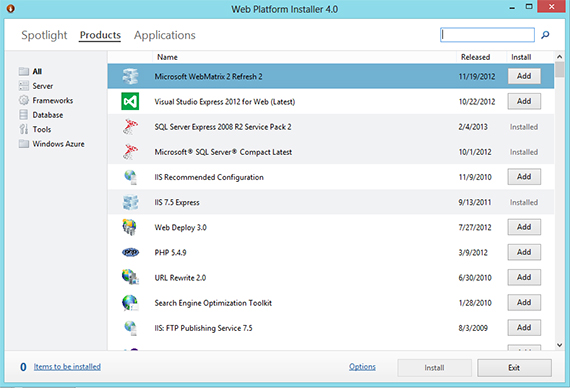This screenshot has height=388, width=570.
Task: Open the Tools category
Action: [x=42, y=129]
